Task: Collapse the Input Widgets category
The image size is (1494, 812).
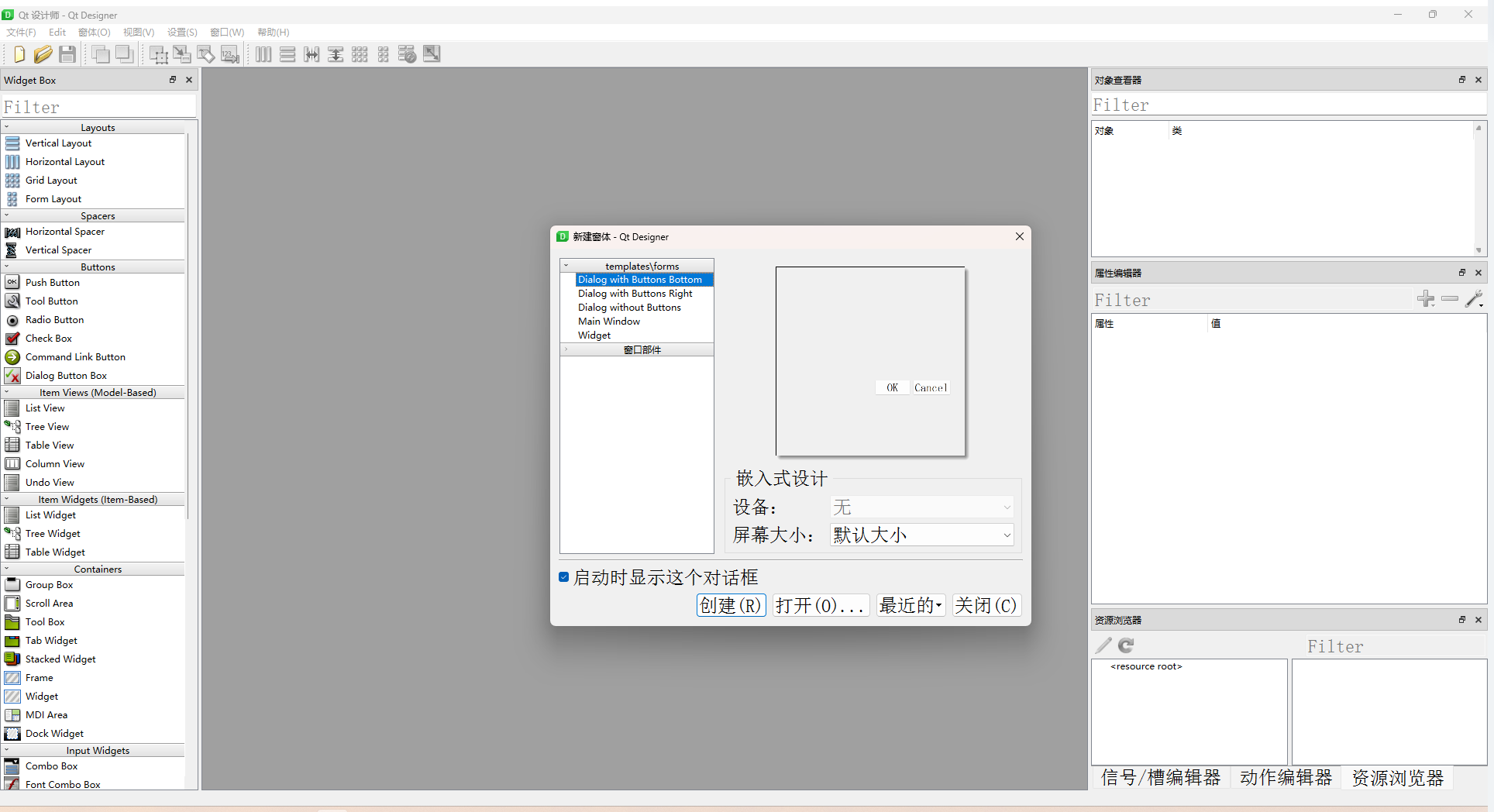Action: coord(7,750)
